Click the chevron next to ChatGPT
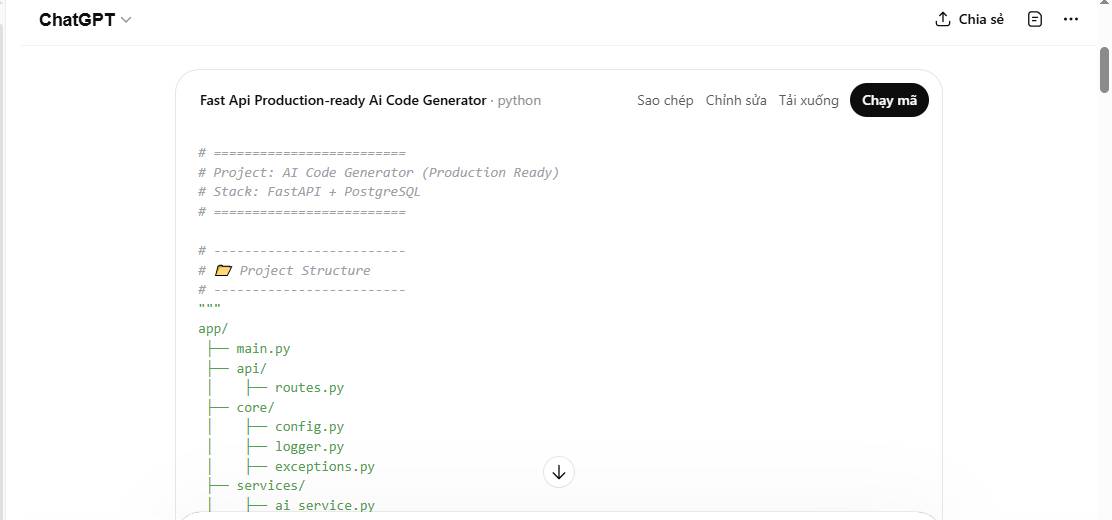This screenshot has width=1112, height=520. tap(126, 21)
